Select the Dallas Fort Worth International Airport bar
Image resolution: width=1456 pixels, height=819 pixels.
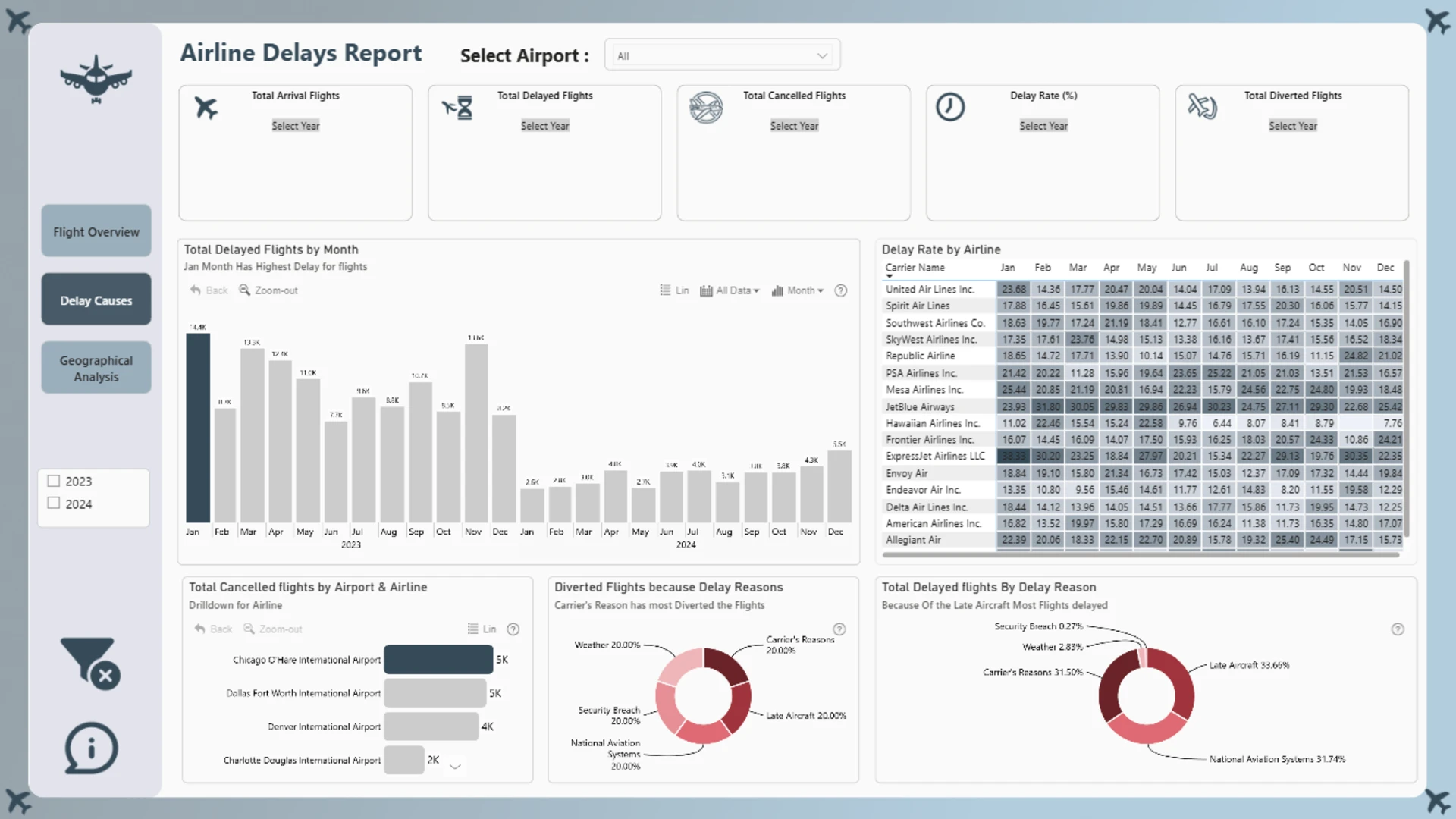[435, 693]
